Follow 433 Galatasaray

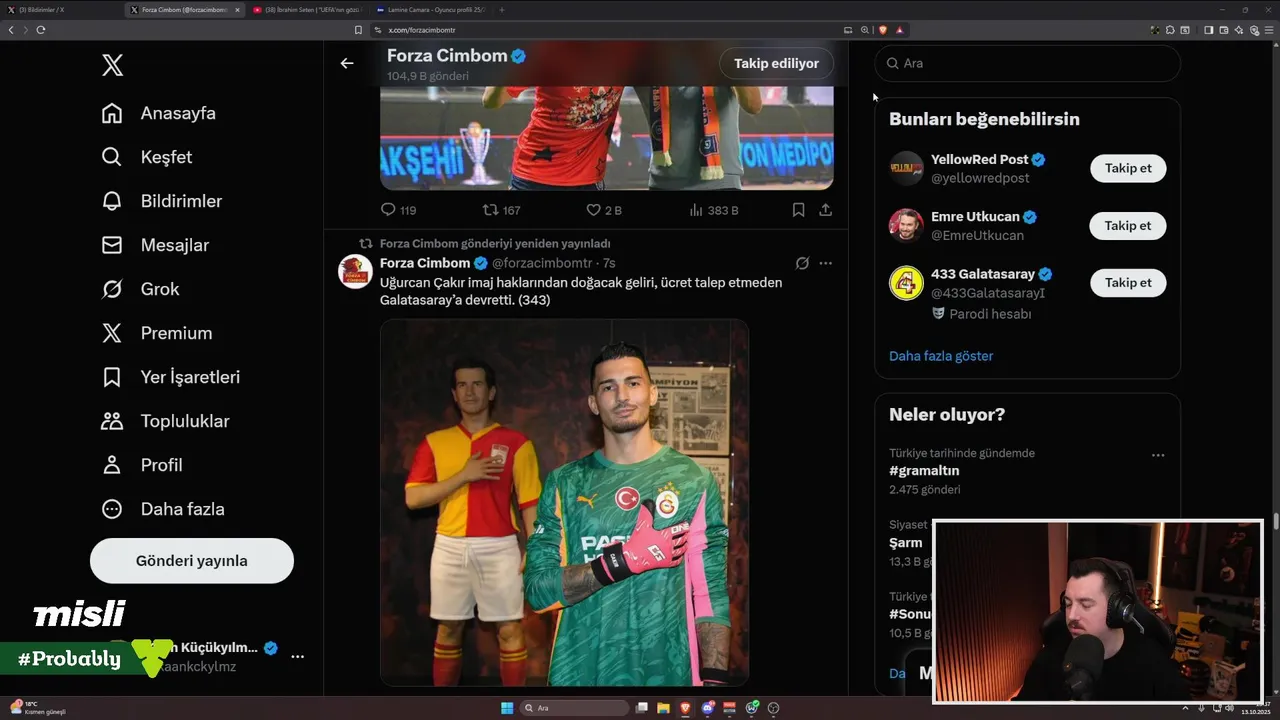pos(1128,283)
